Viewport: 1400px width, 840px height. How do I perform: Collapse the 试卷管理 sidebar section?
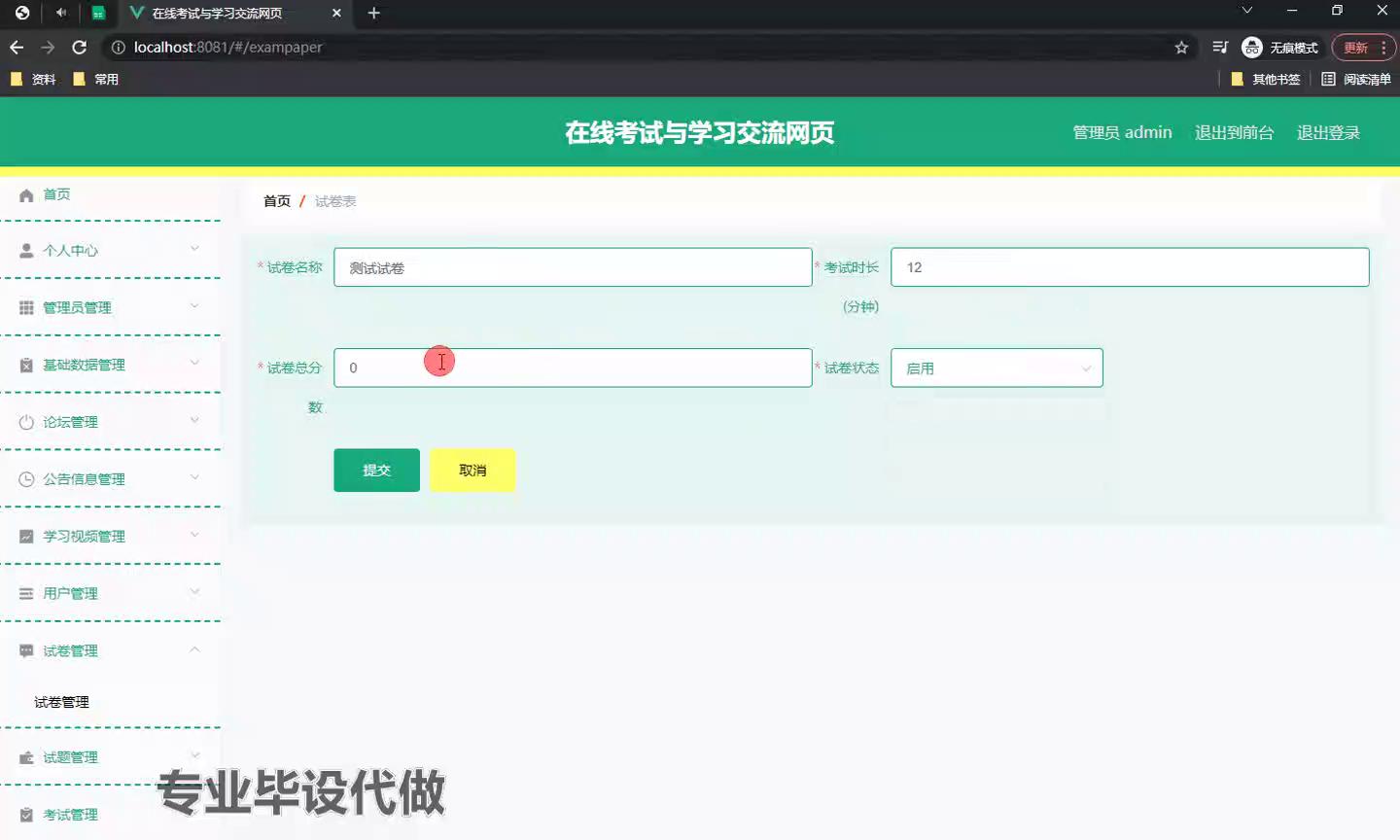pyautogui.click(x=107, y=650)
